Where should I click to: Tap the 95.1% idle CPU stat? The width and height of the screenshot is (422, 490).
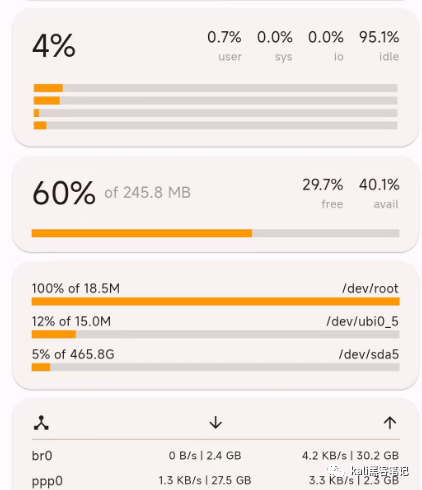point(379,46)
